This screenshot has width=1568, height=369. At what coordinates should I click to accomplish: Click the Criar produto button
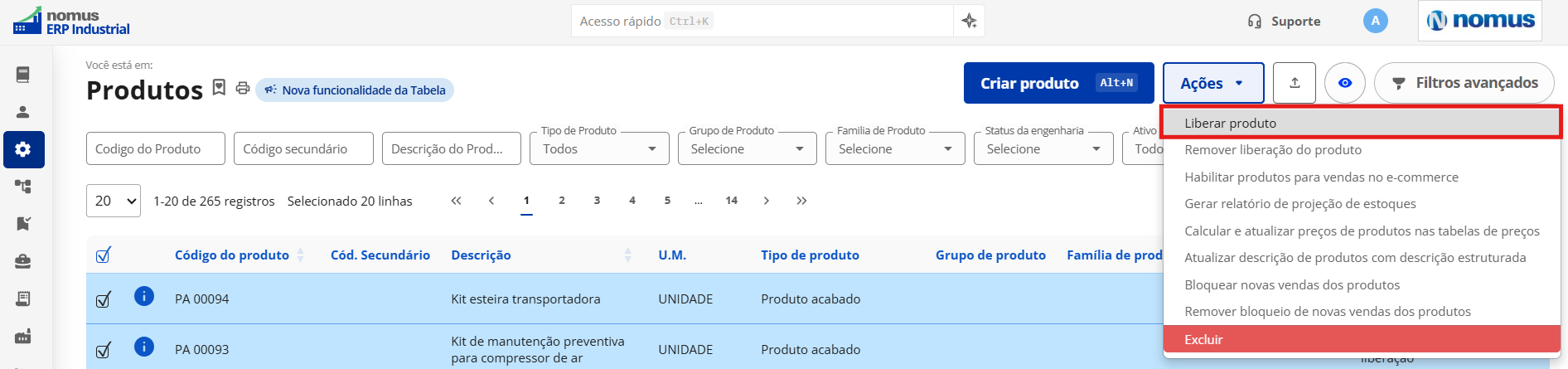point(1058,83)
